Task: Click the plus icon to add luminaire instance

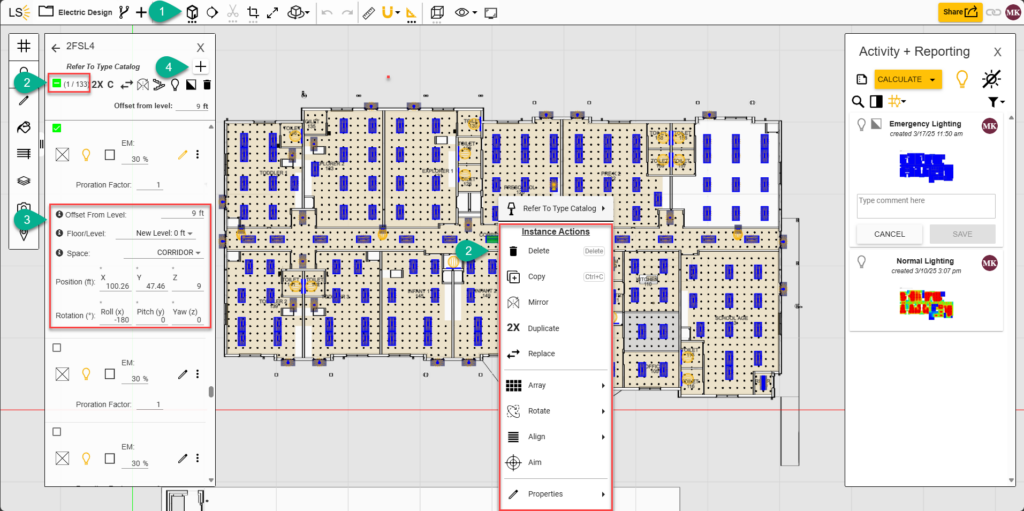Action: [201, 66]
